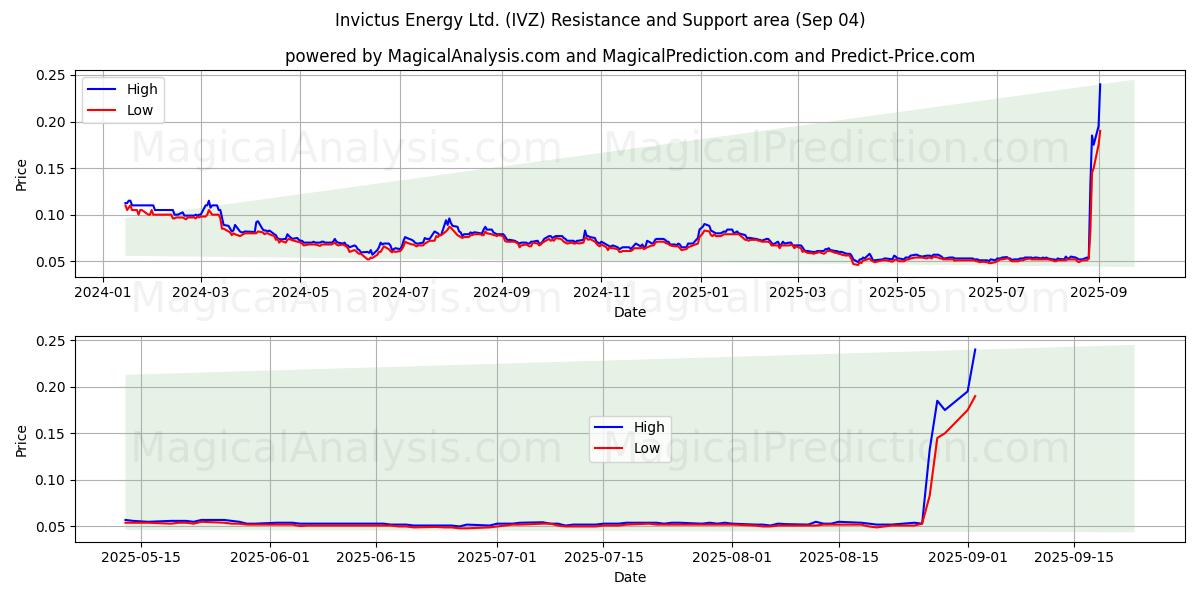Viewport: 1200px width, 600px height.
Task: Click the '2024-11' x-axis label
Action: pos(602,292)
